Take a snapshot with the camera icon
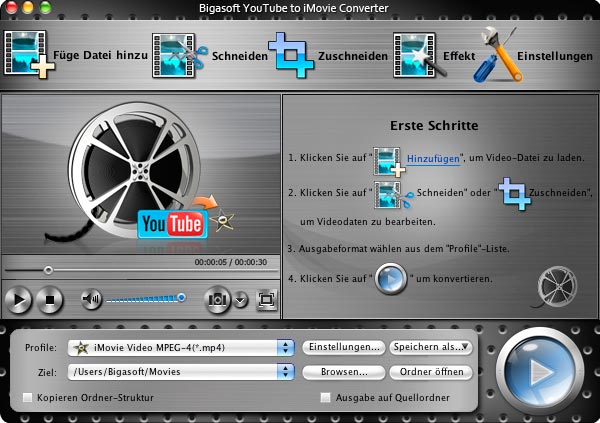The width and height of the screenshot is (600, 423). [217, 299]
